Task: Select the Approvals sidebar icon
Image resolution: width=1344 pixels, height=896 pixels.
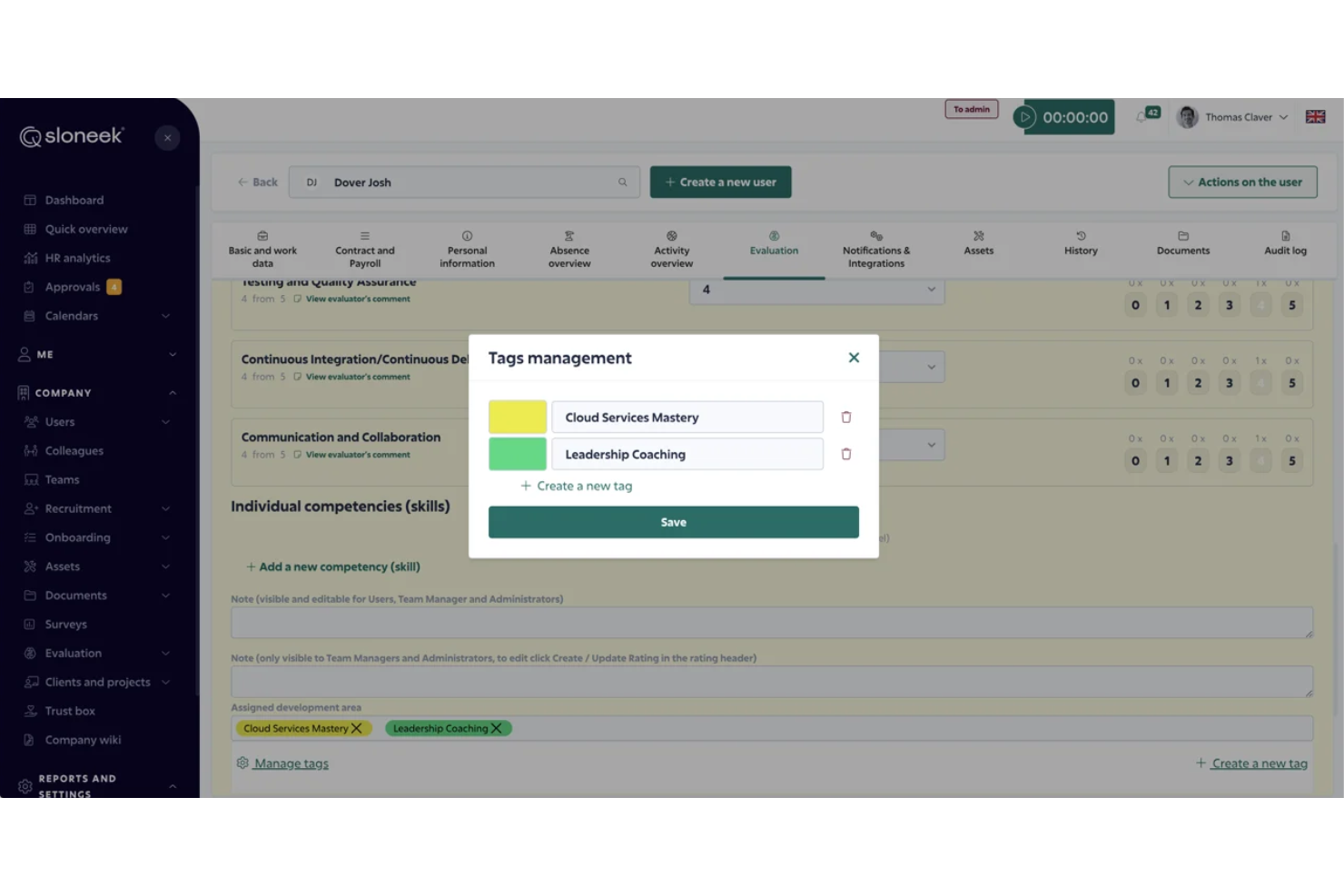Action: (30, 286)
